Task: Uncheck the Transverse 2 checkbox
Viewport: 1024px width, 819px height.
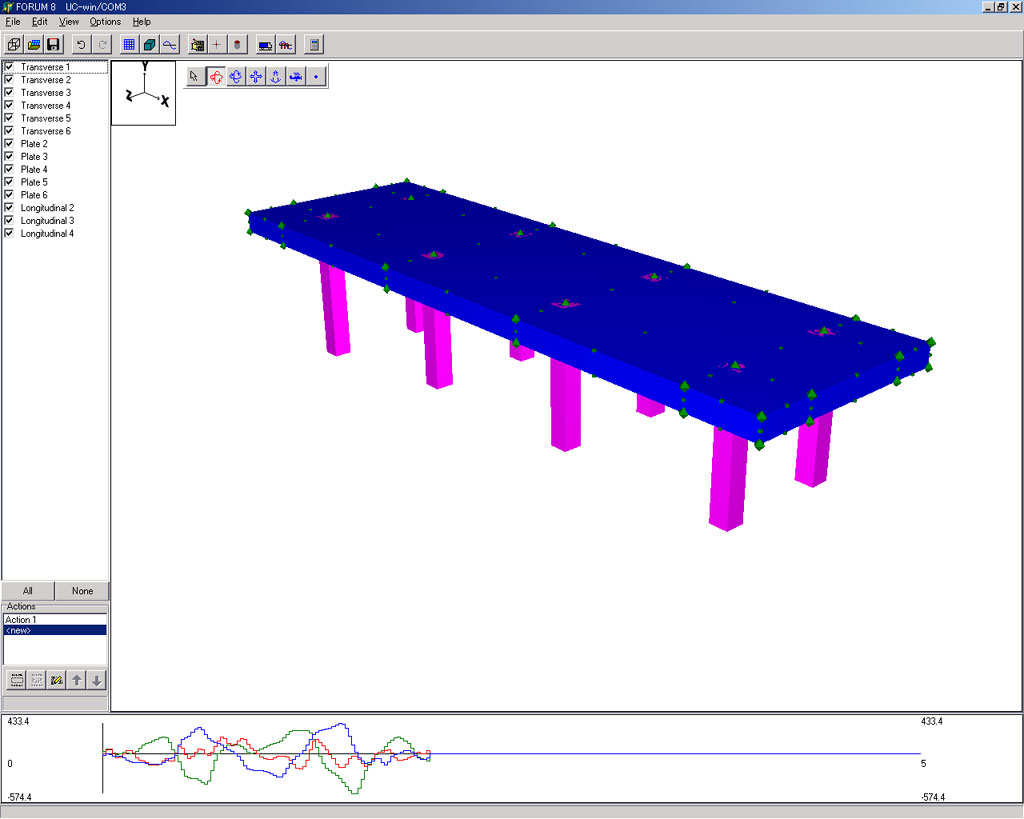Action: pyautogui.click(x=9, y=80)
